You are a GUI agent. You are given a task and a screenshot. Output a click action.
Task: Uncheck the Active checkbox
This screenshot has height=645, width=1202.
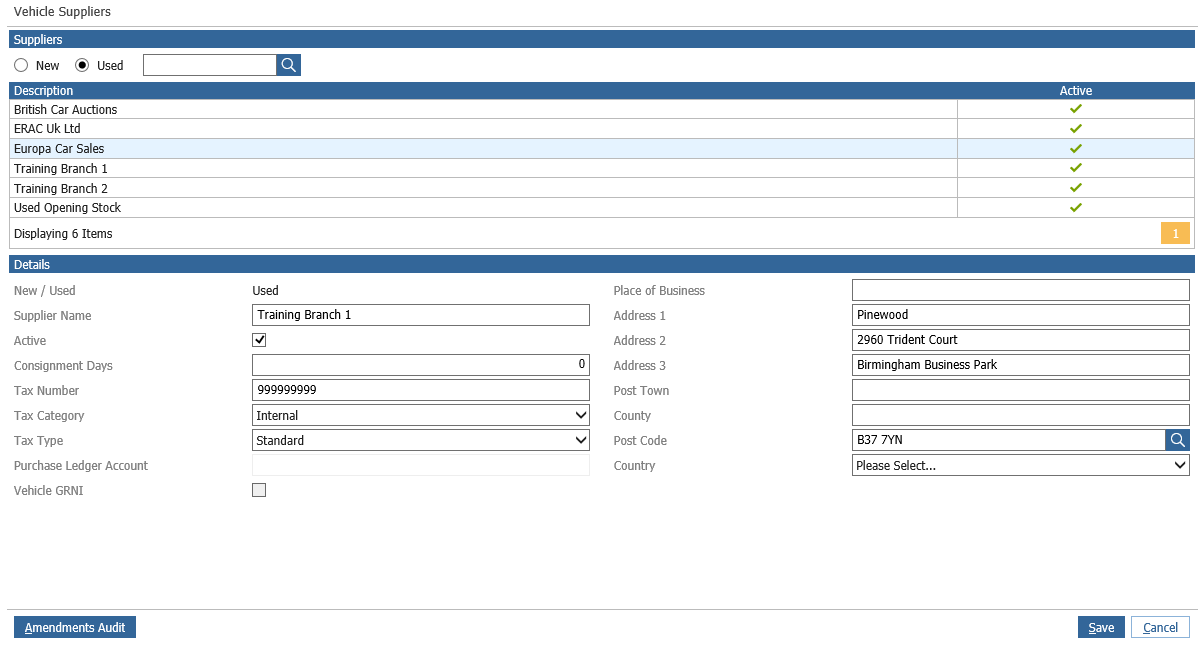[x=259, y=340]
